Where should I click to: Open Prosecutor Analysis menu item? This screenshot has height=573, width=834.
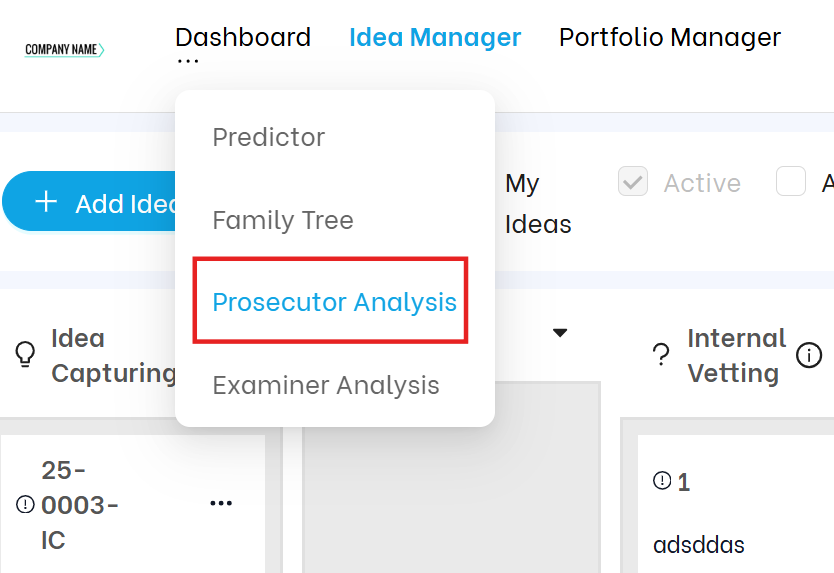click(334, 302)
